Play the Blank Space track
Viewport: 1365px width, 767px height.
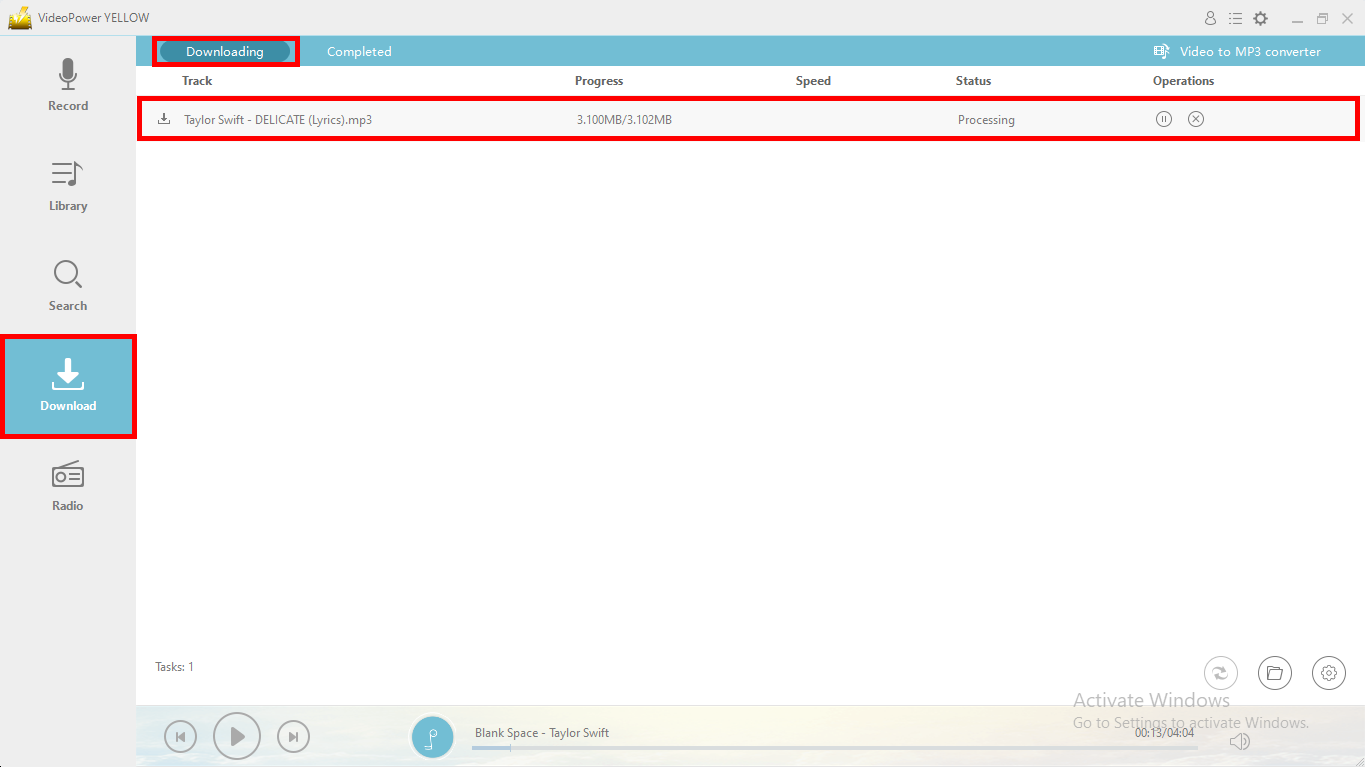[x=237, y=736]
